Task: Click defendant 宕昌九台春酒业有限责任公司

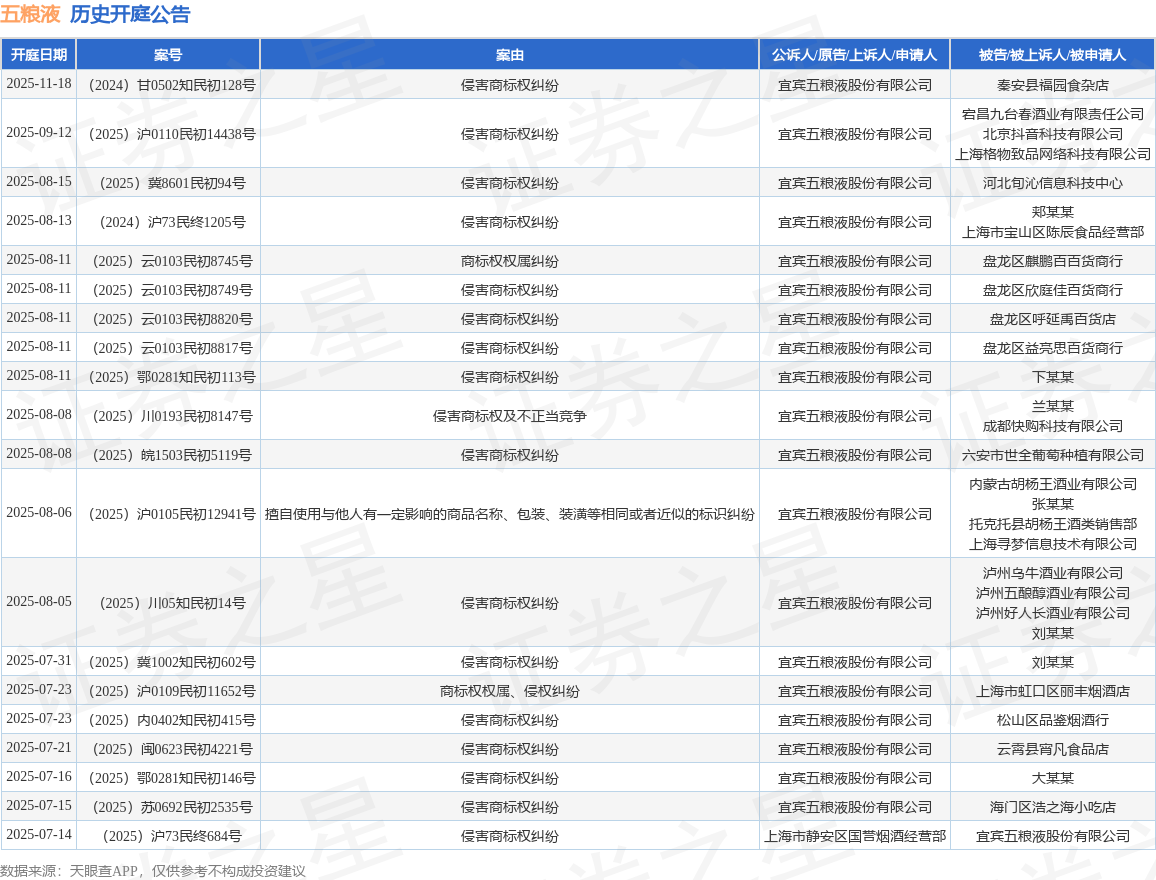Action: coord(1052,114)
